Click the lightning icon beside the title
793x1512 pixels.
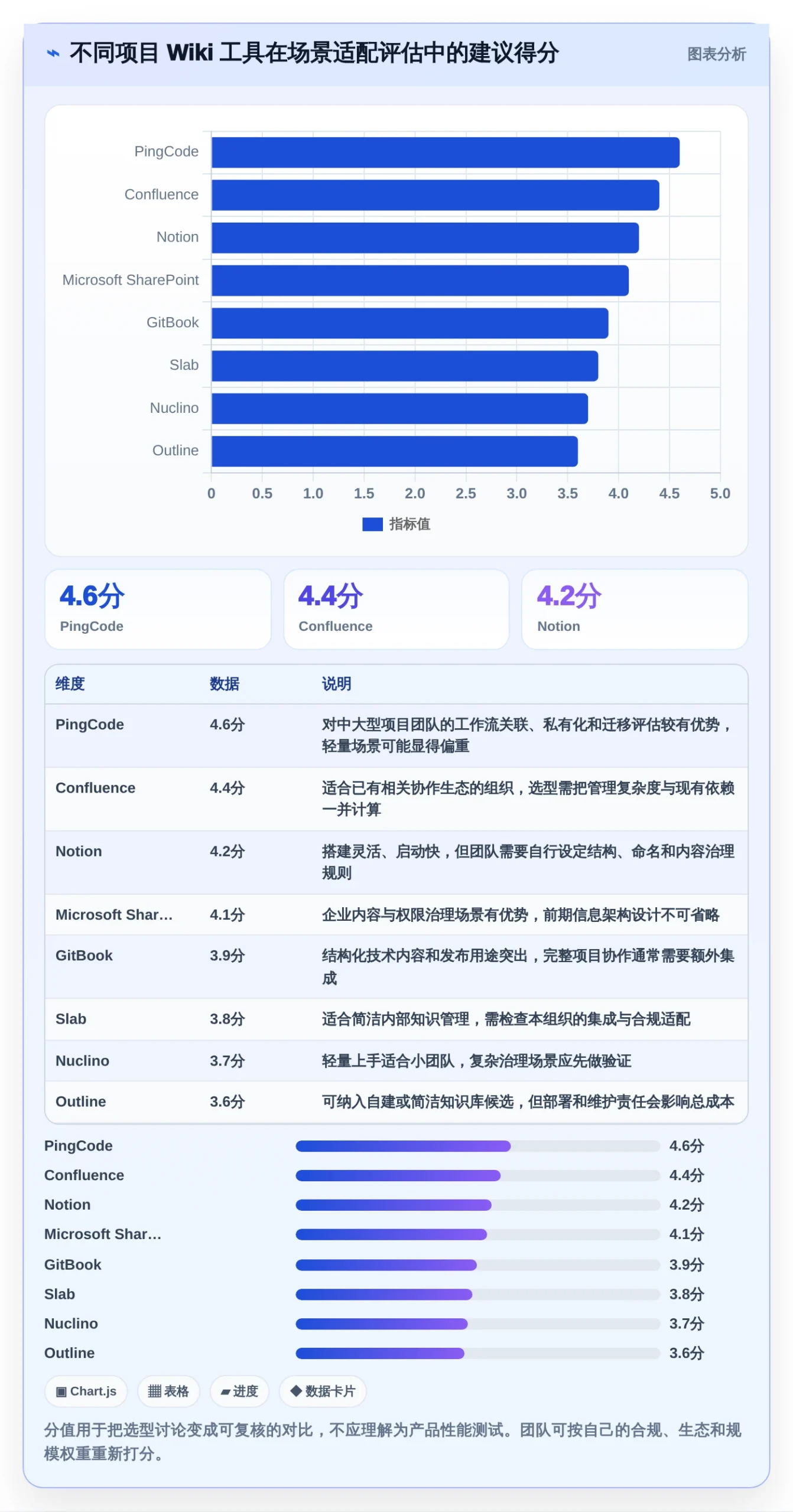[53, 53]
